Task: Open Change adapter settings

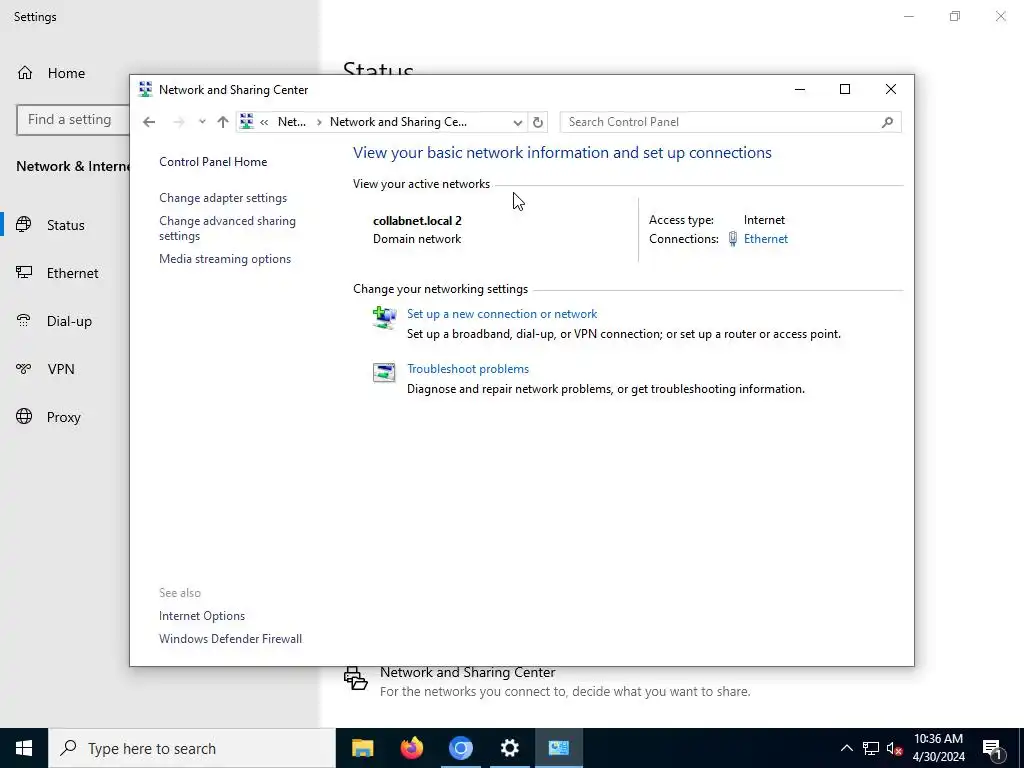Action: coord(223,198)
